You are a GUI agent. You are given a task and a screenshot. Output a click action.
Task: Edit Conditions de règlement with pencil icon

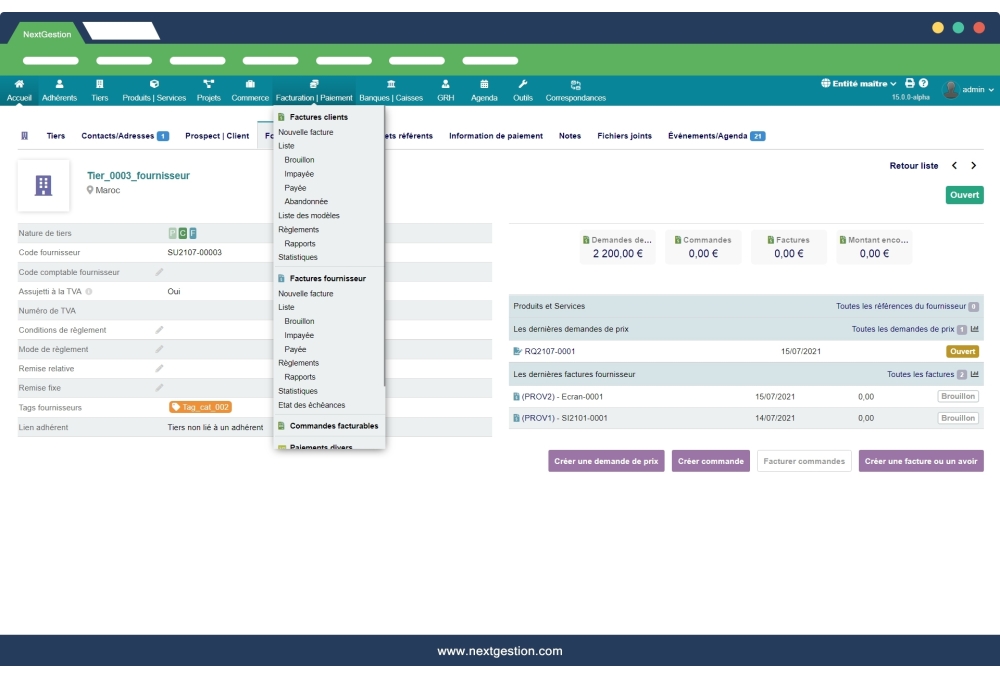tap(159, 330)
